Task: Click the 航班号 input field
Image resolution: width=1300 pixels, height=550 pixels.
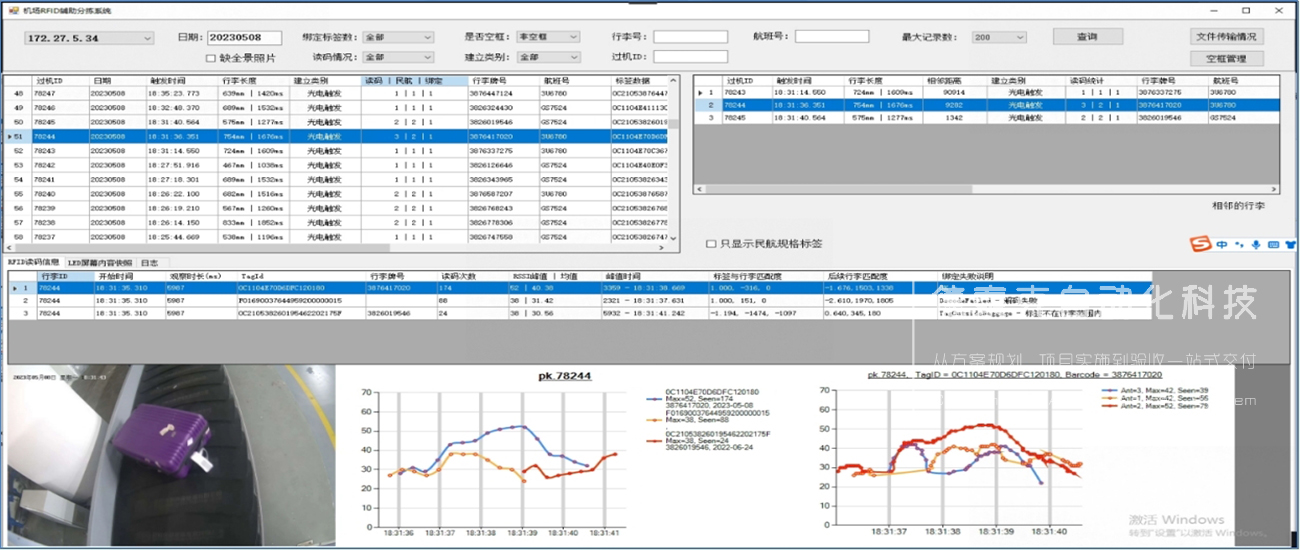Action: pos(830,37)
